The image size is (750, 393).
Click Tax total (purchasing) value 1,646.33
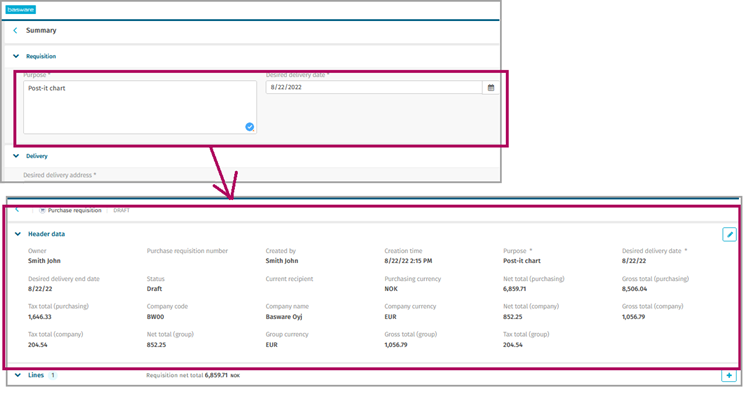click(x=39, y=317)
